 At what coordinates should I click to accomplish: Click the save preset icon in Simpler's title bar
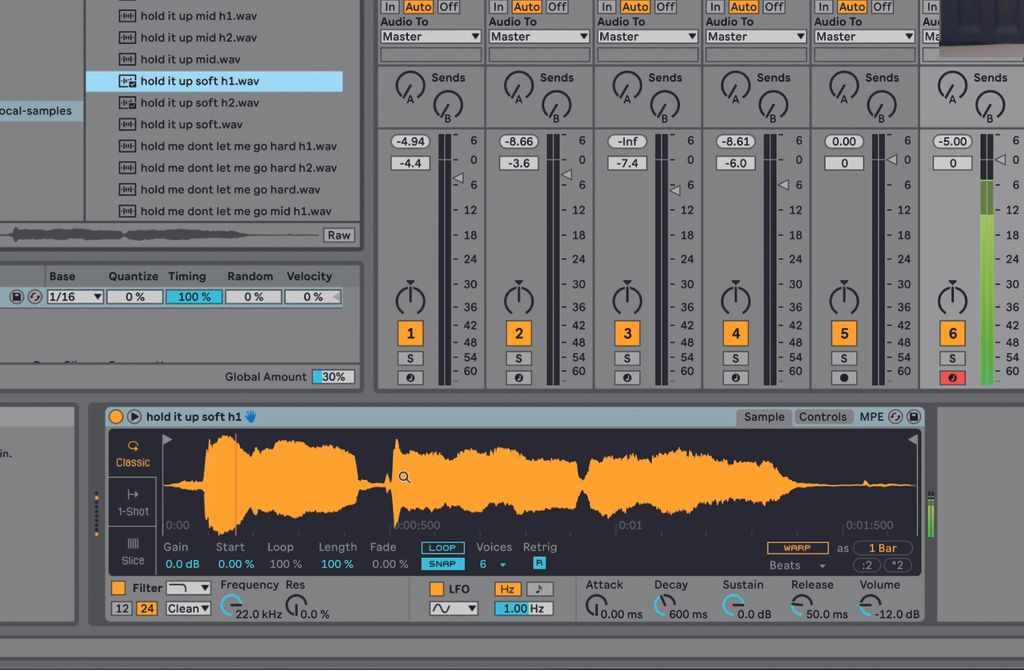tap(913, 417)
